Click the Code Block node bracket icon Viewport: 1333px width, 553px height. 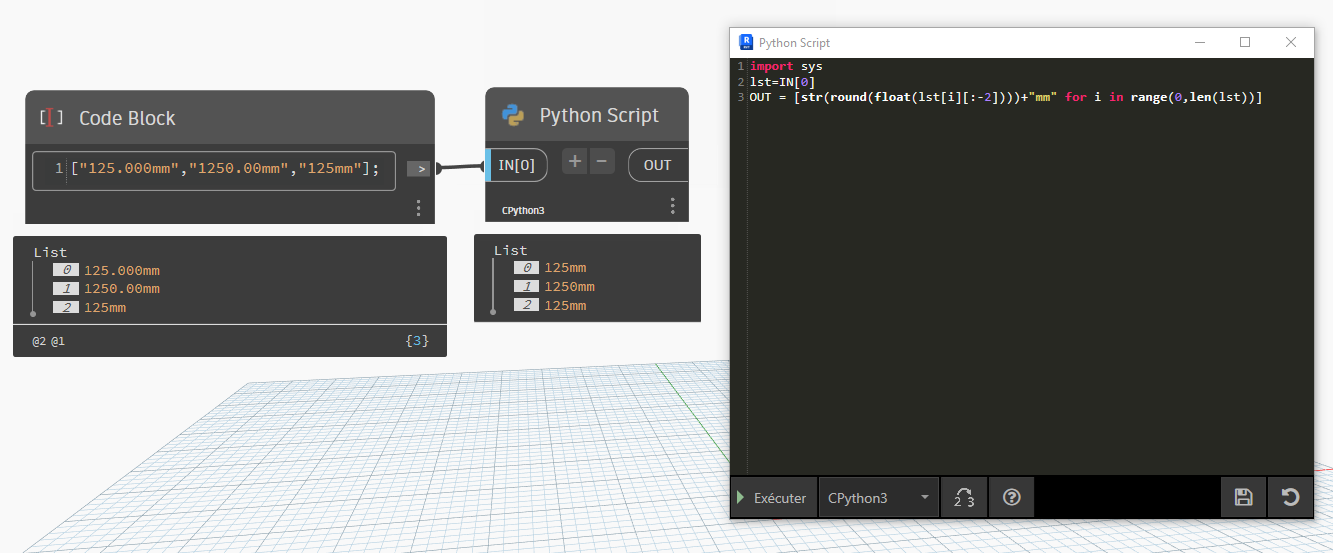pyautogui.click(x=51, y=118)
